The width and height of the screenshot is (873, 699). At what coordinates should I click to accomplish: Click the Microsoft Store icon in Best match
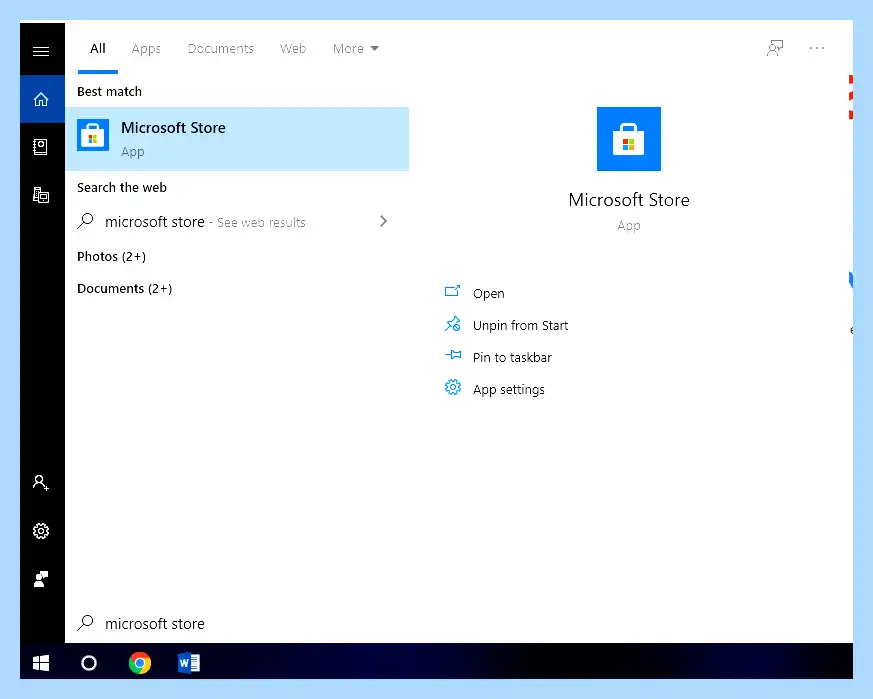point(93,135)
